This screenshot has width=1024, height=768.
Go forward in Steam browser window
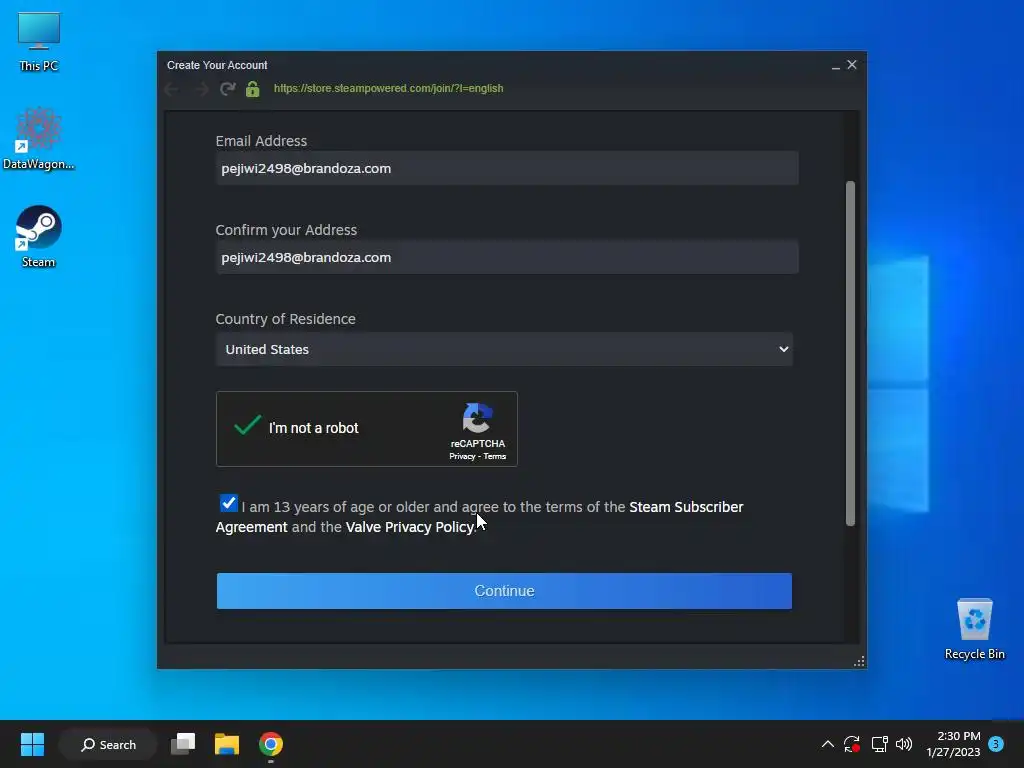[201, 89]
